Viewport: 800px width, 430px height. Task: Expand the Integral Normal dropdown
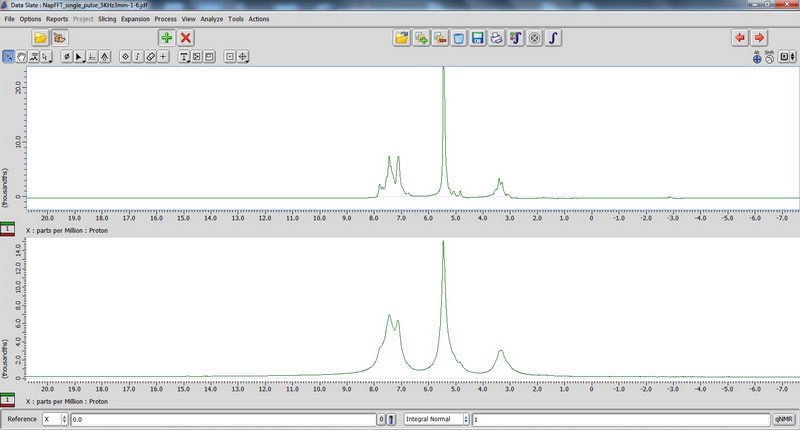(467, 420)
